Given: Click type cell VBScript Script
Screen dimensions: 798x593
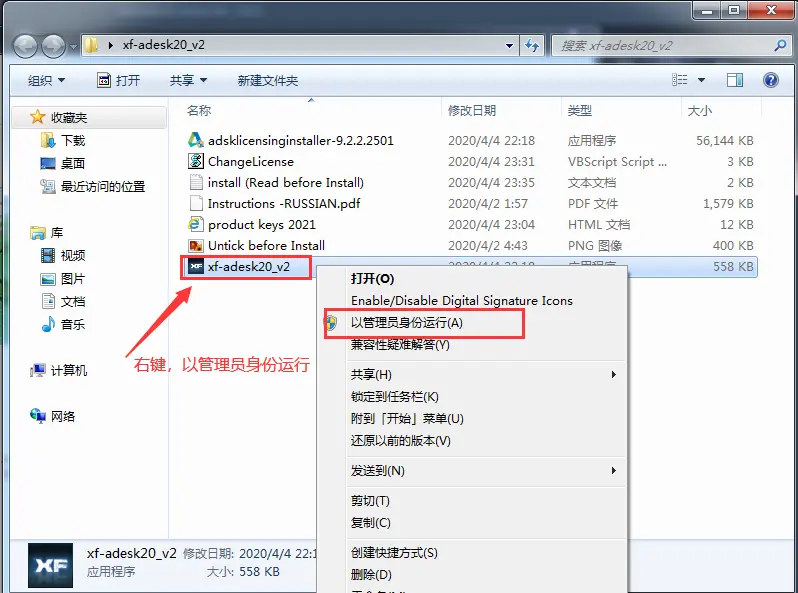Looking at the screenshot, I should coord(617,162).
